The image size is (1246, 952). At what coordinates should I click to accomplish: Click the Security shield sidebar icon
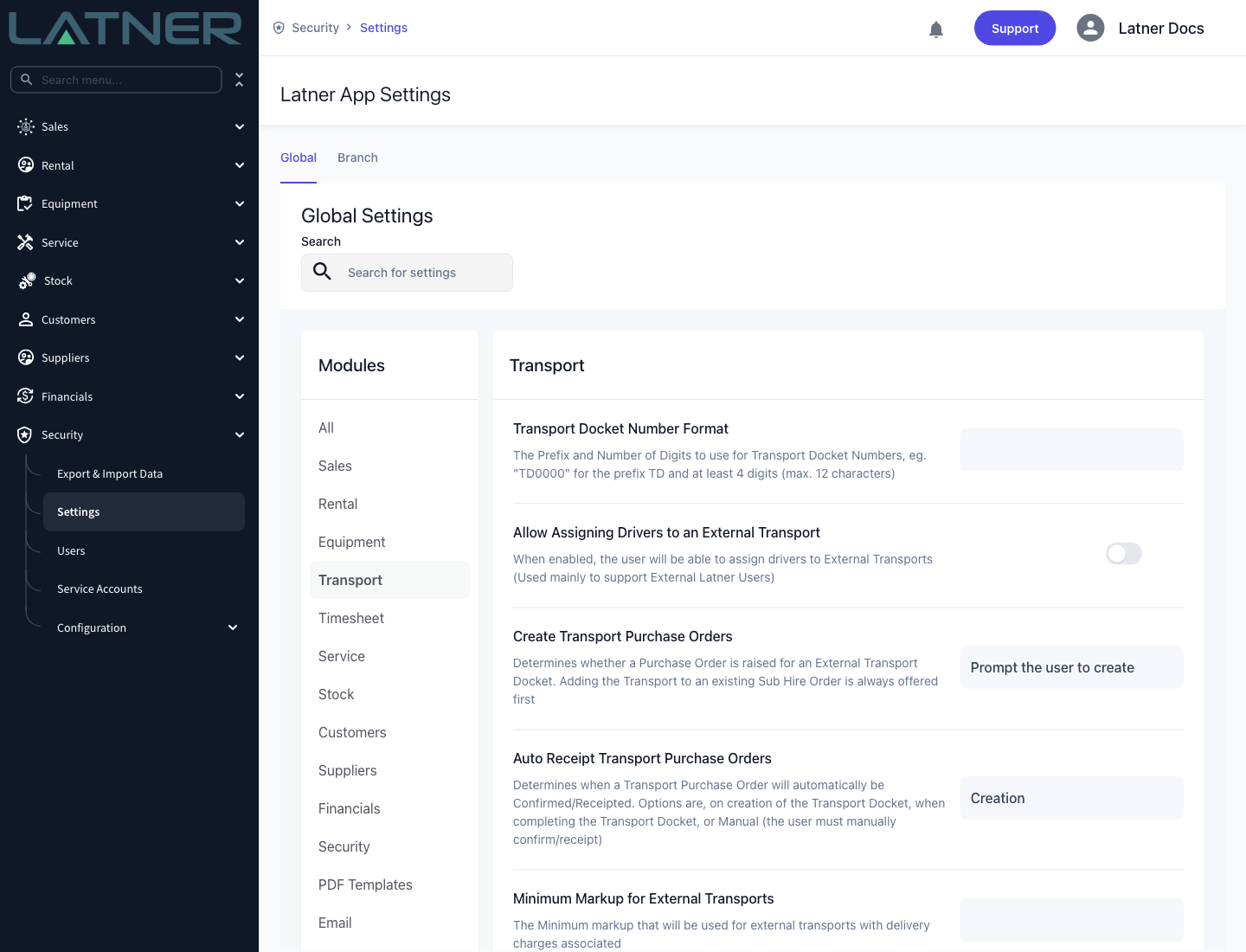tap(25, 434)
